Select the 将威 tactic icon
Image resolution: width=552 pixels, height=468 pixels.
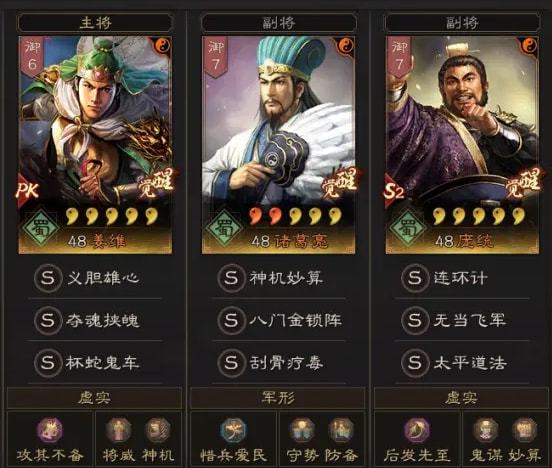119,430
